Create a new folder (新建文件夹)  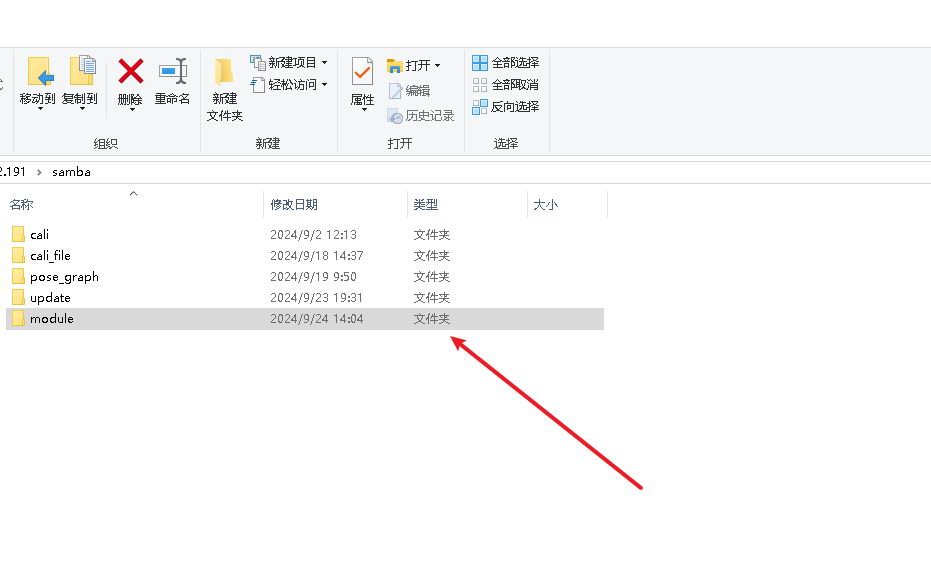click(x=224, y=90)
